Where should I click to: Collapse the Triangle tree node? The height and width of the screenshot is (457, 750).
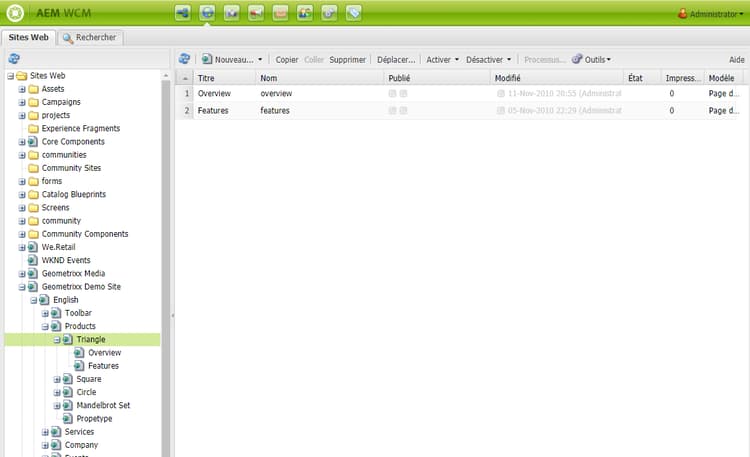57,340
